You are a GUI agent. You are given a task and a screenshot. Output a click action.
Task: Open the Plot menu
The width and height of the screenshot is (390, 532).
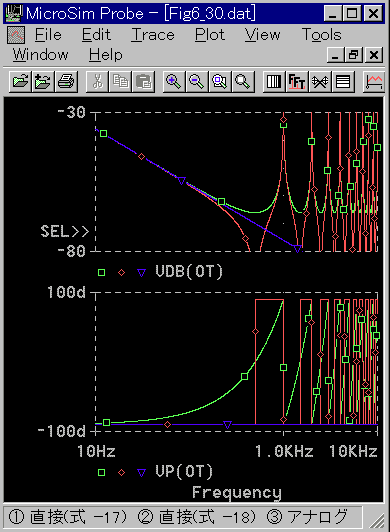(x=210, y=35)
